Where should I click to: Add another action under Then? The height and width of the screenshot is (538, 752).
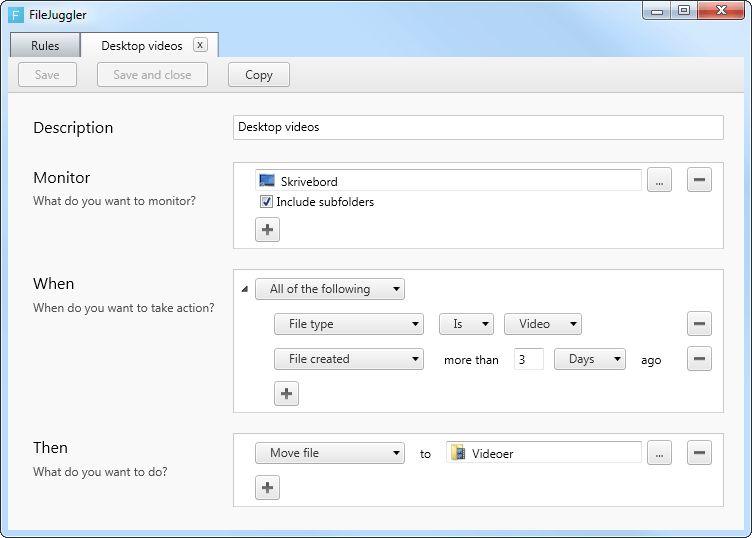[x=268, y=488]
